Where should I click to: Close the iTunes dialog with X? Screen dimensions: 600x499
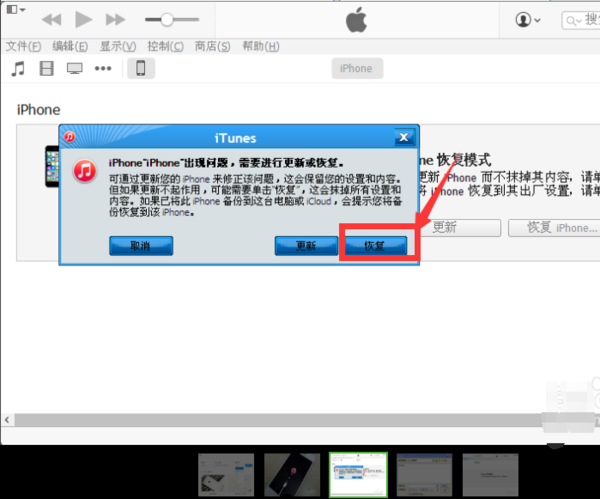(404, 137)
